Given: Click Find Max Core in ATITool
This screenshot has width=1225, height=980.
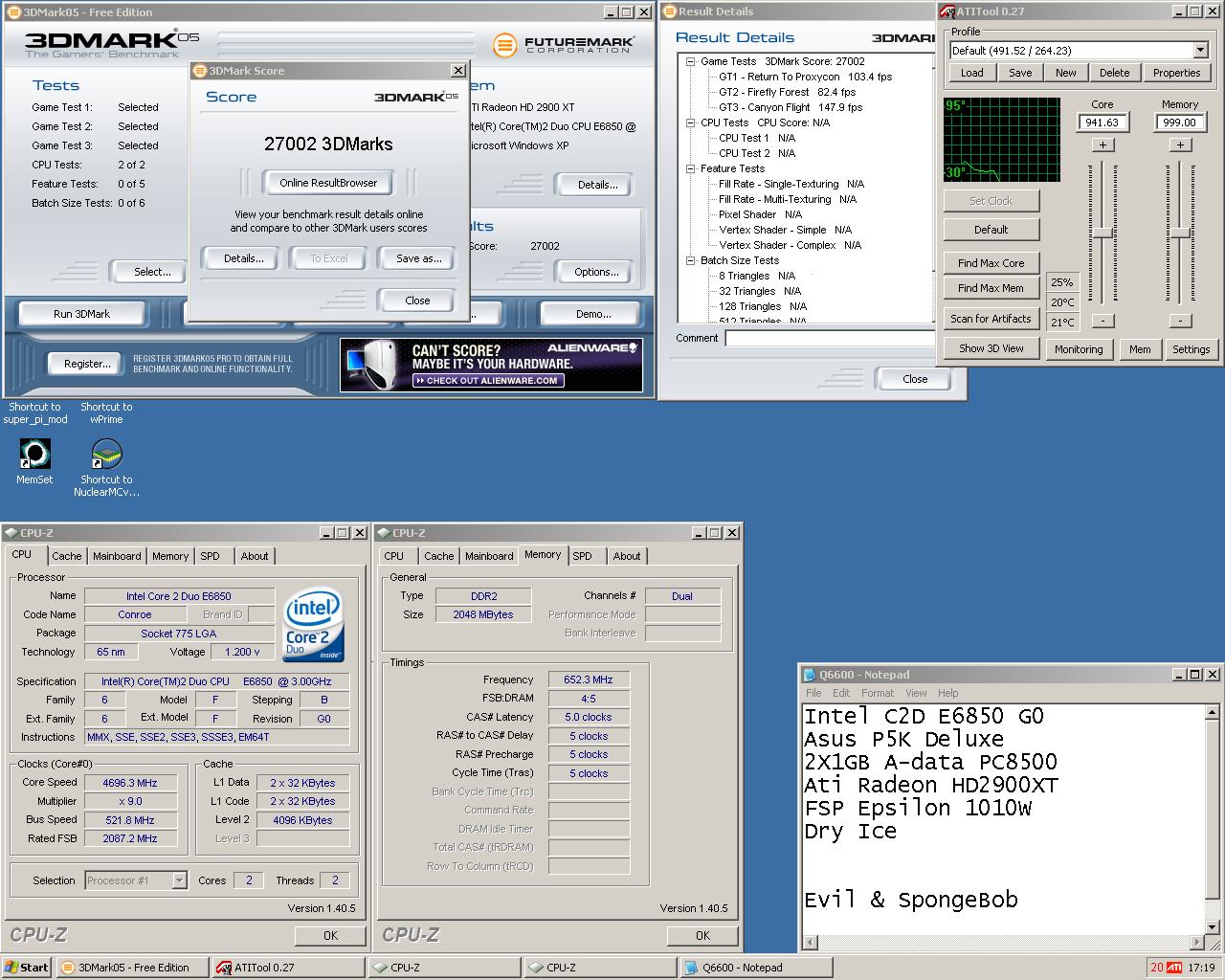Looking at the screenshot, I should click(x=991, y=263).
